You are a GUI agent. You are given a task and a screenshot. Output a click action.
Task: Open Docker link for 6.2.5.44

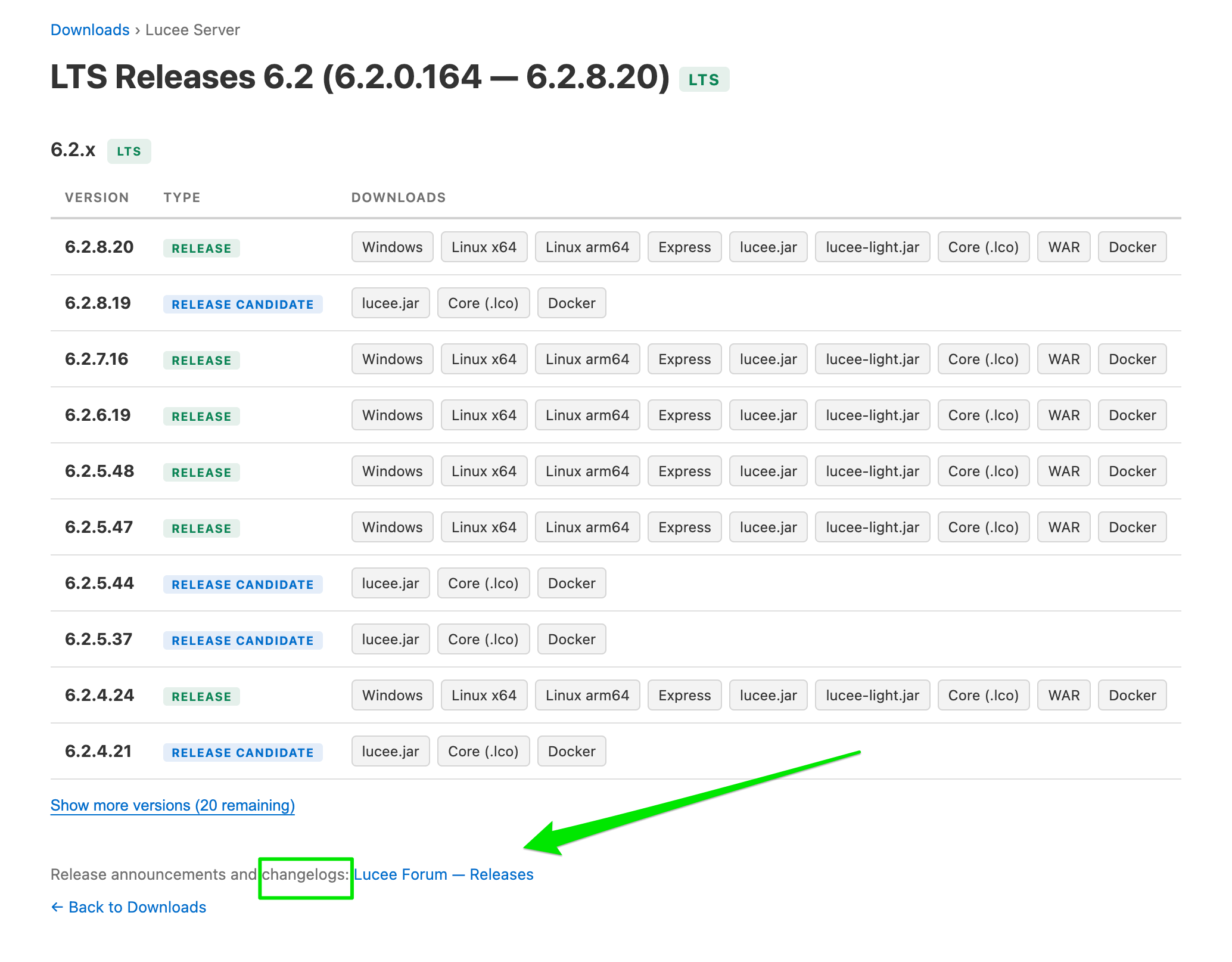point(572,583)
